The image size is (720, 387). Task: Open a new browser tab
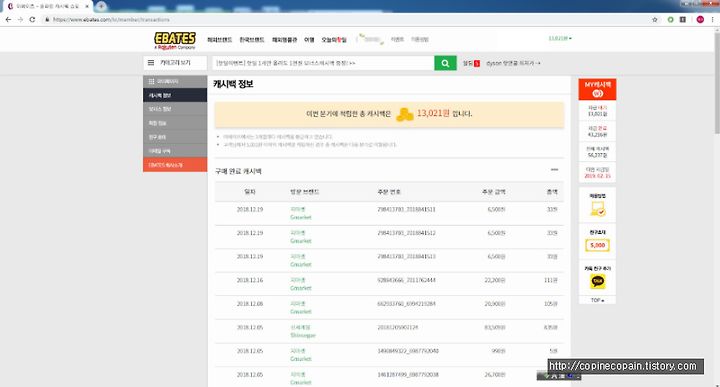tap(101, 6)
